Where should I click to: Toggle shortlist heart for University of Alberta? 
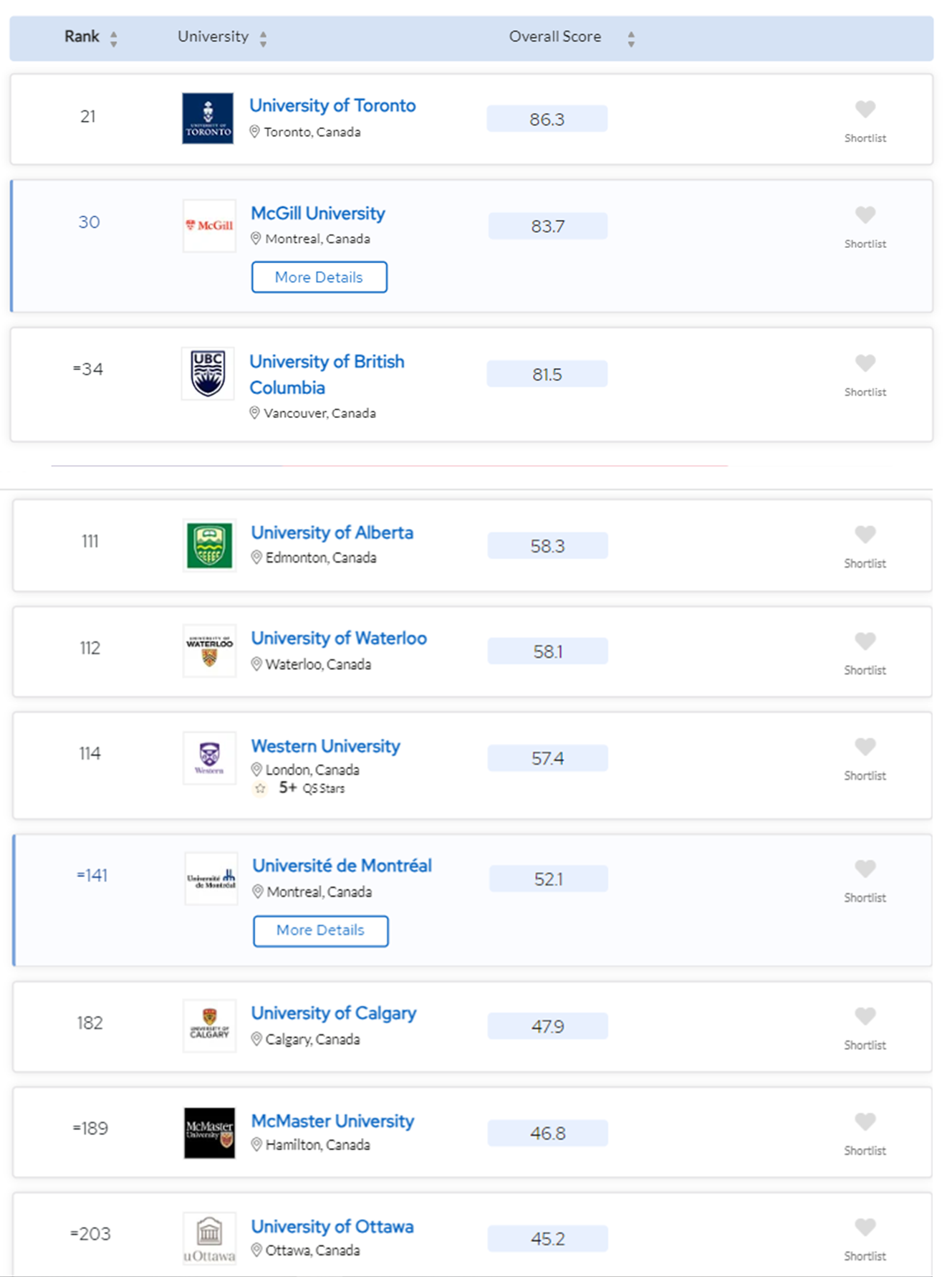click(x=865, y=535)
